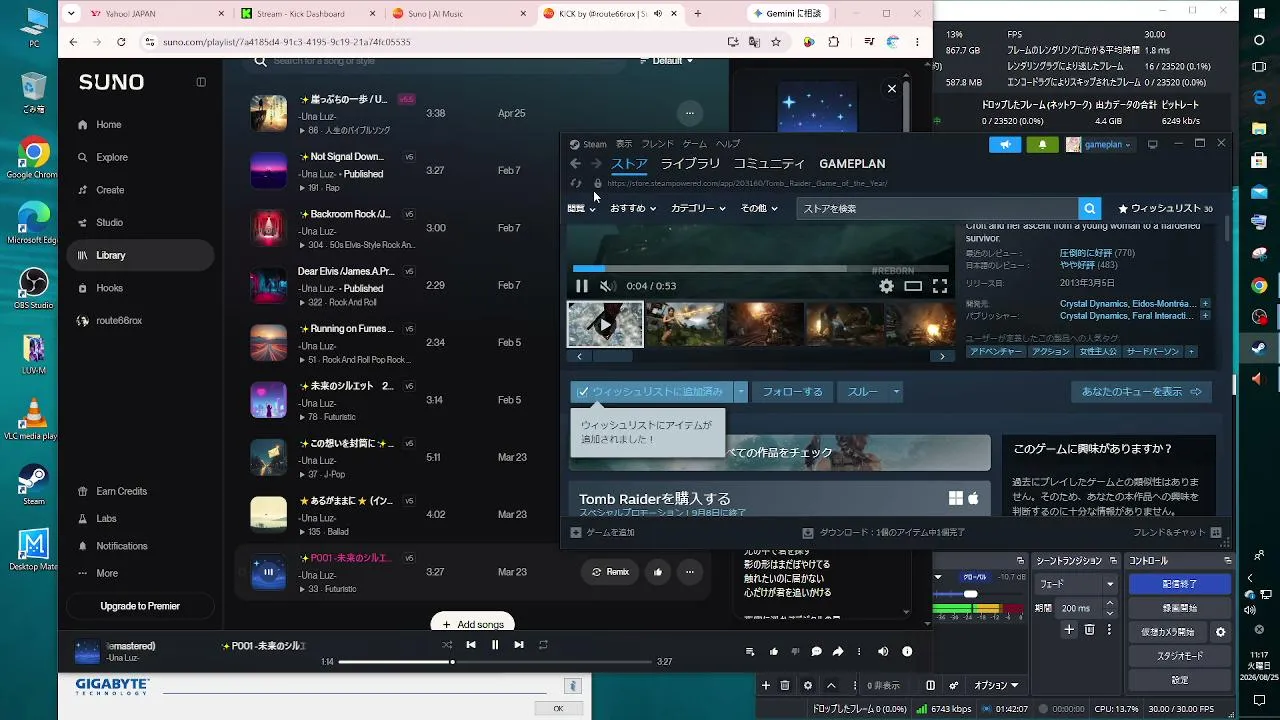
Task: Expand the Steam その他 menu
Action: [x=759, y=208]
